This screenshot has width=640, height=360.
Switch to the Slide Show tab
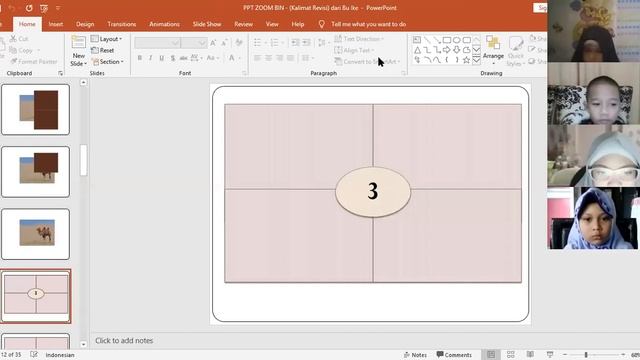click(x=207, y=24)
